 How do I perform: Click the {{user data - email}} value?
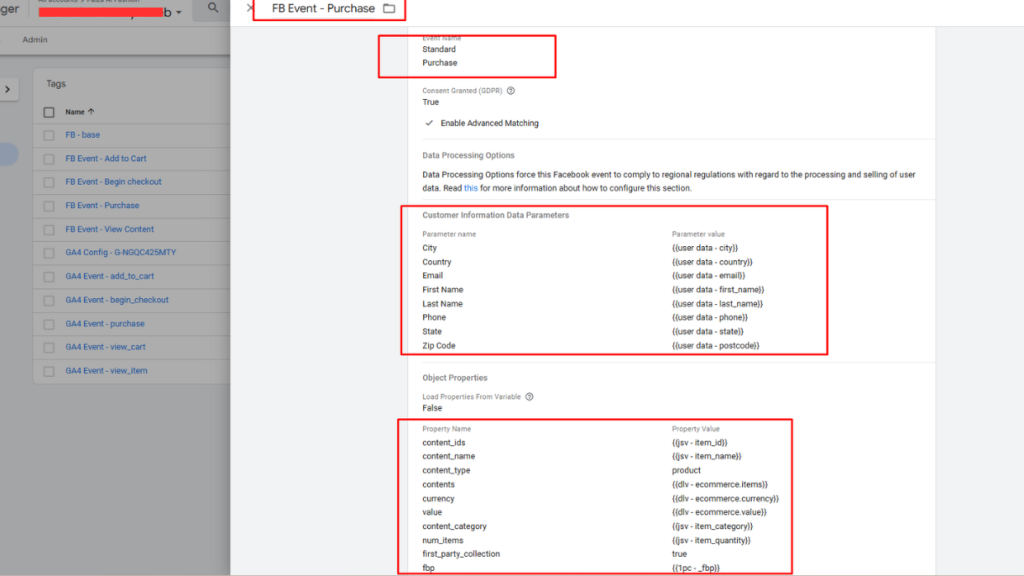click(709, 276)
